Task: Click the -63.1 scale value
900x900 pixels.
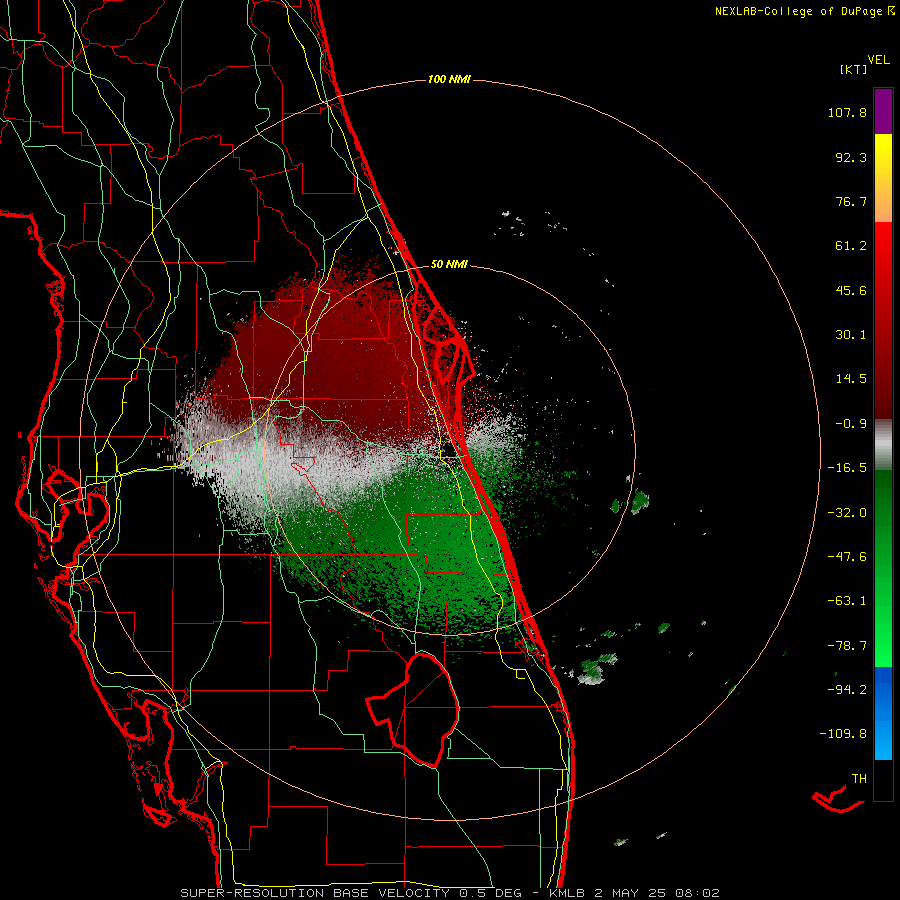Action: (847, 601)
